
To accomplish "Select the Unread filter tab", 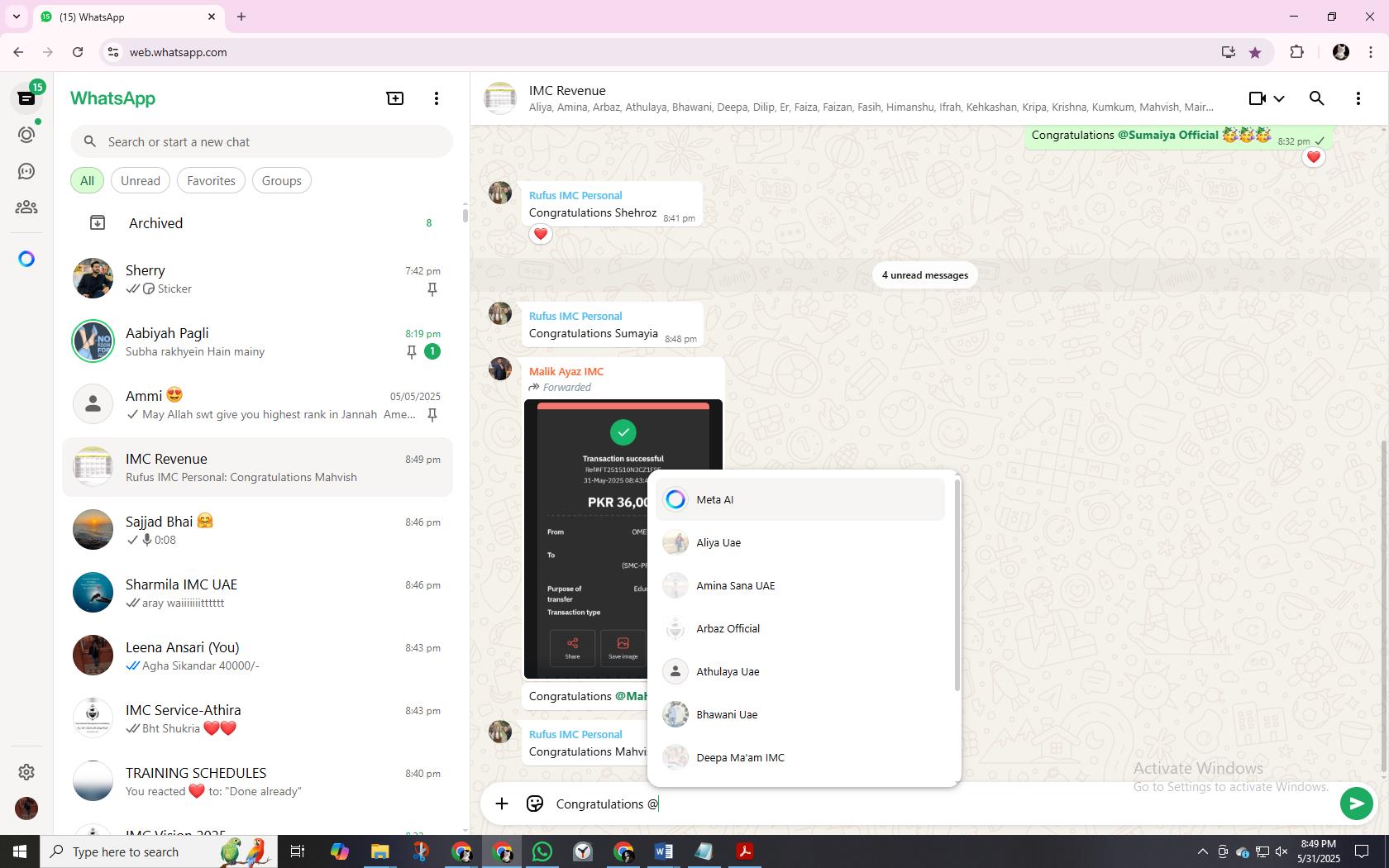I will [x=141, y=180].
